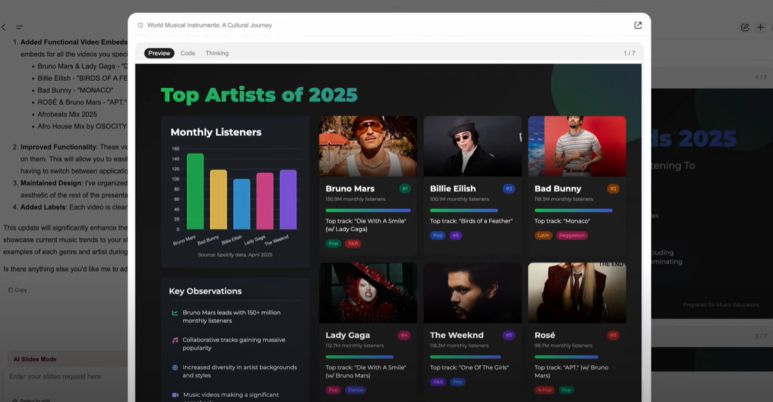Switch to the Code tab
Viewport: 773px width, 402px height.
(x=187, y=53)
